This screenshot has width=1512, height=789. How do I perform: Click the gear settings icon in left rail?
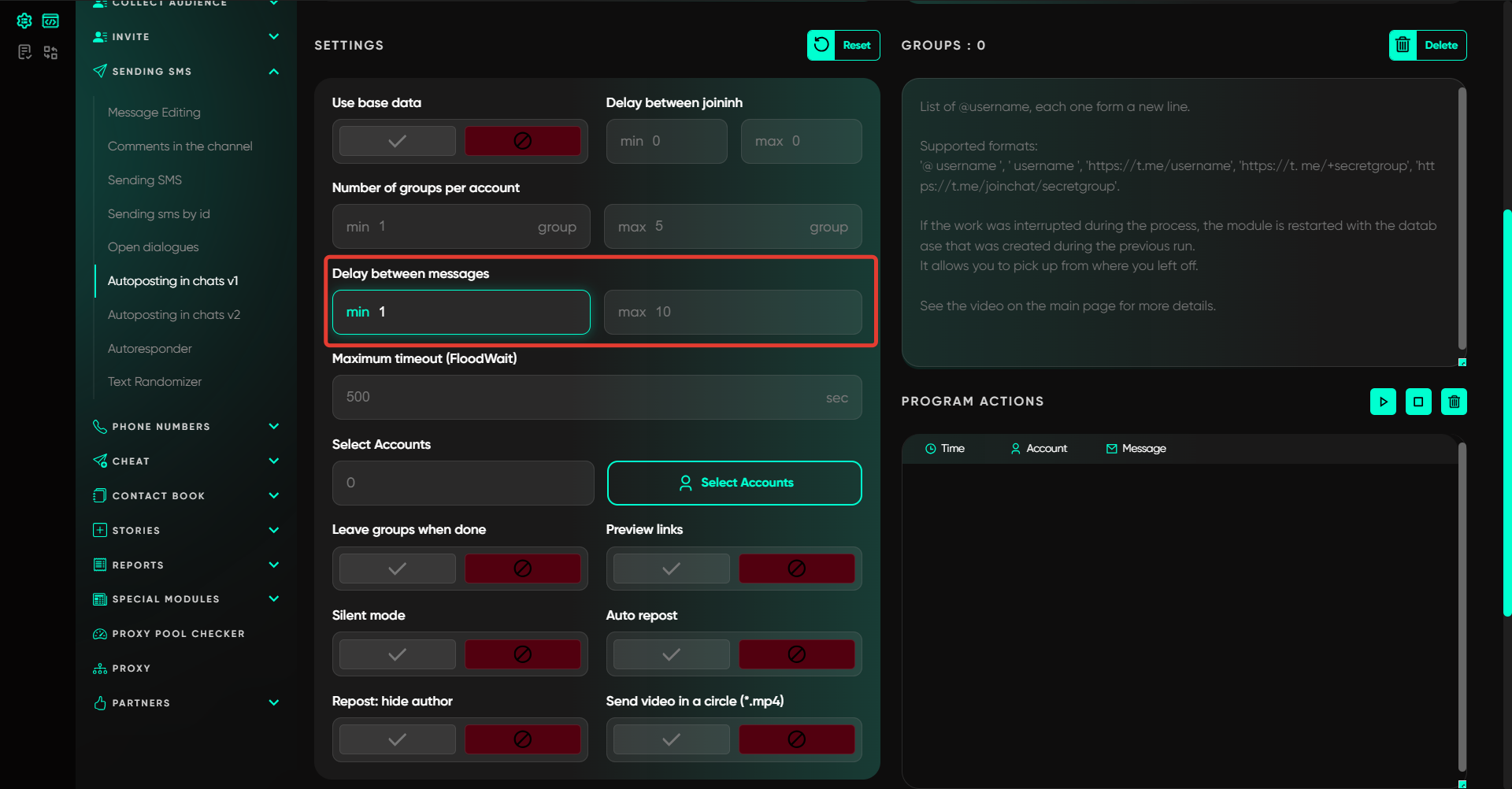(x=24, y=21)
